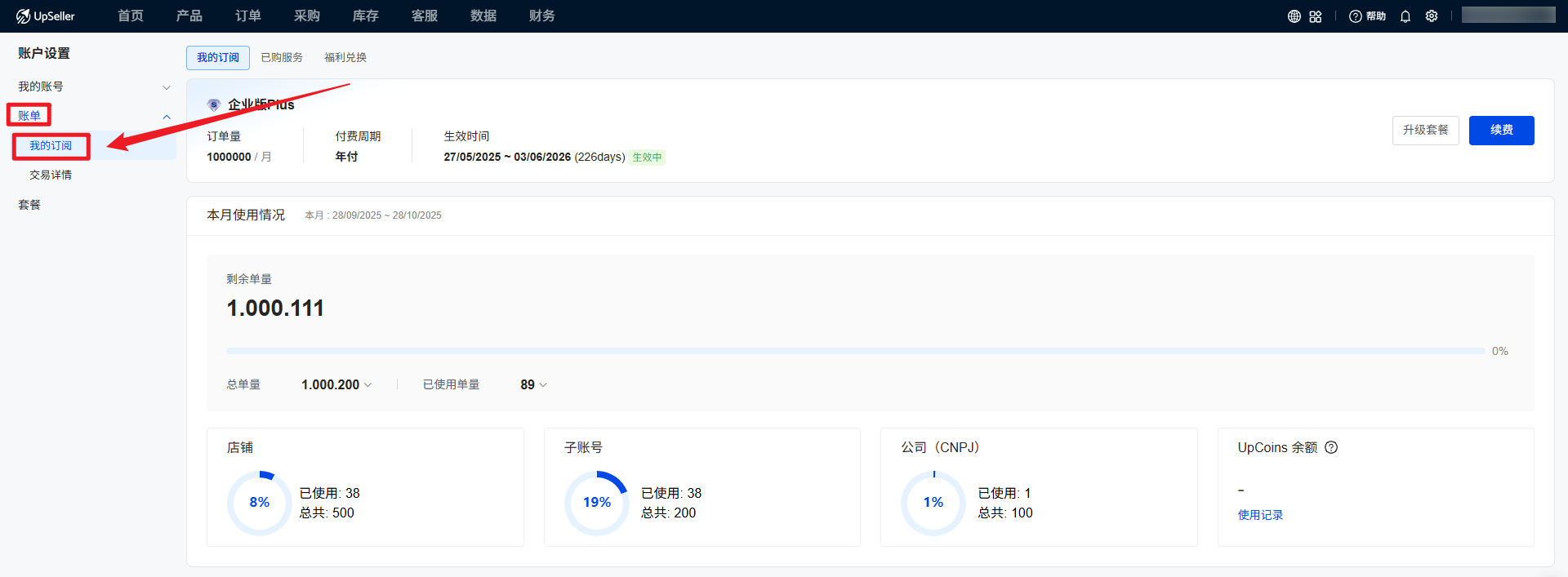Viewport: 1568px width, 577px height.
Task: Click the 企业版Plus plan badge icon
Action: tap(214, 104)
